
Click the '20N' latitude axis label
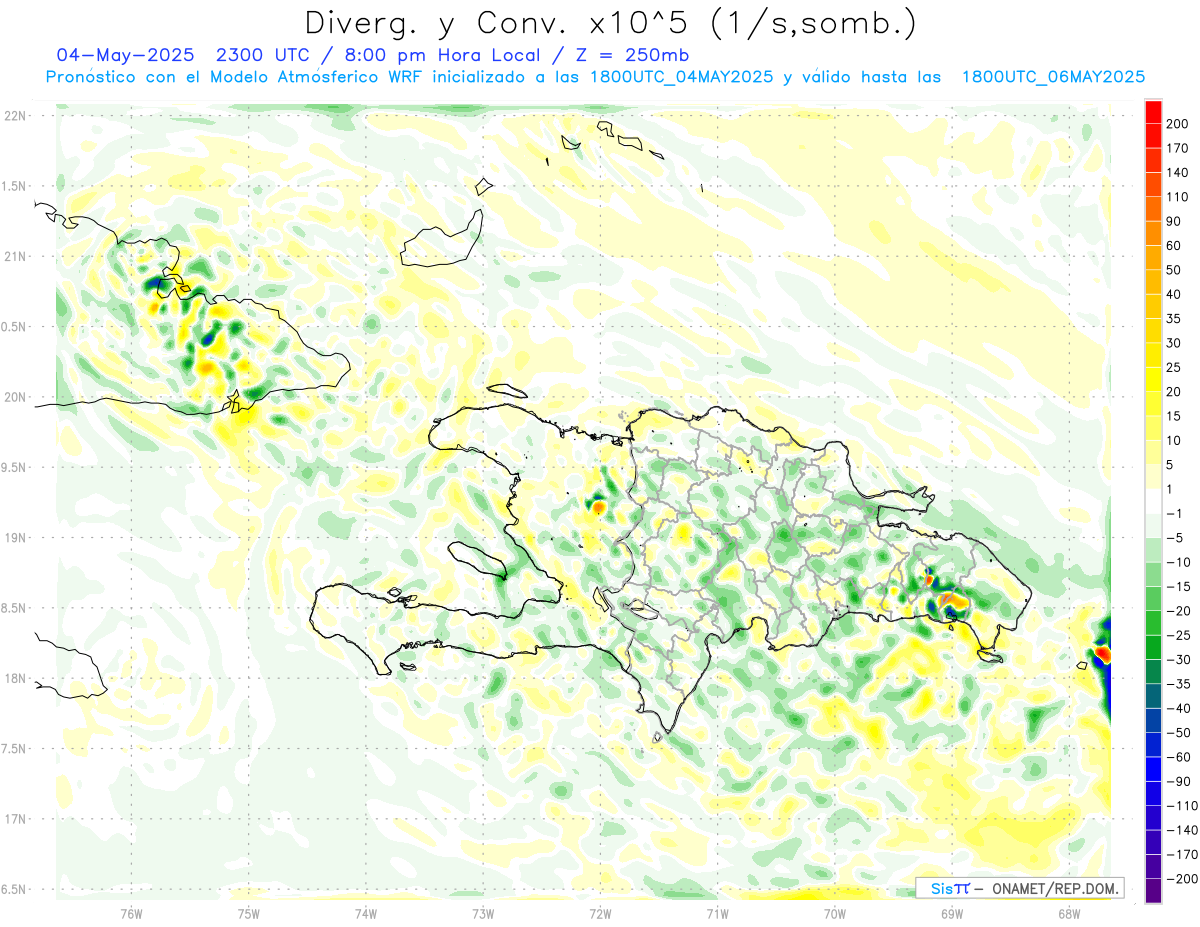tap(14, 397)
